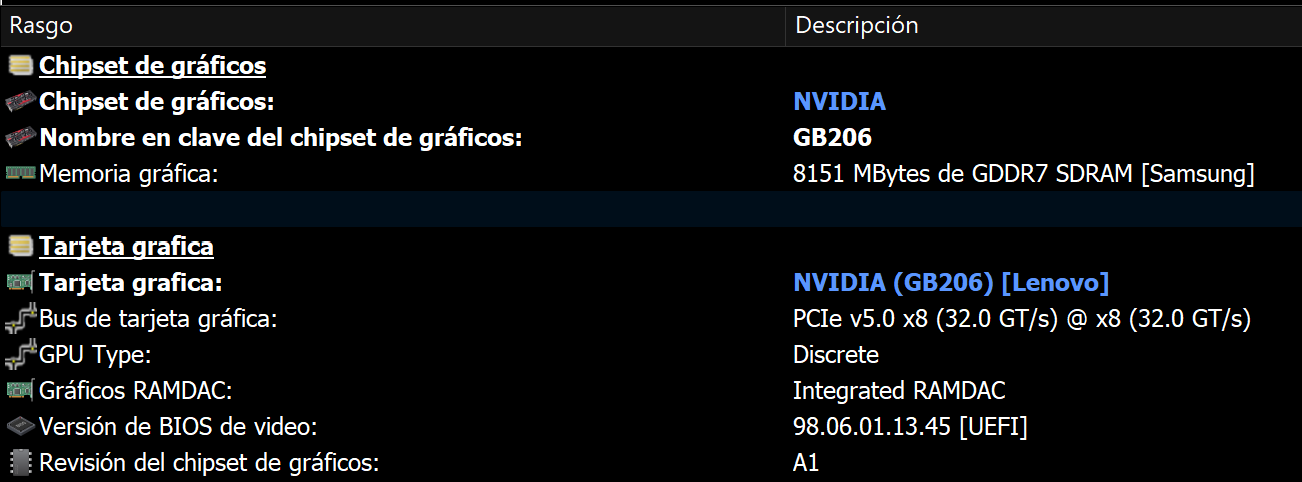Click the Gráficos RAMDAC icon

pyautogui.click(x=20, y=391)
